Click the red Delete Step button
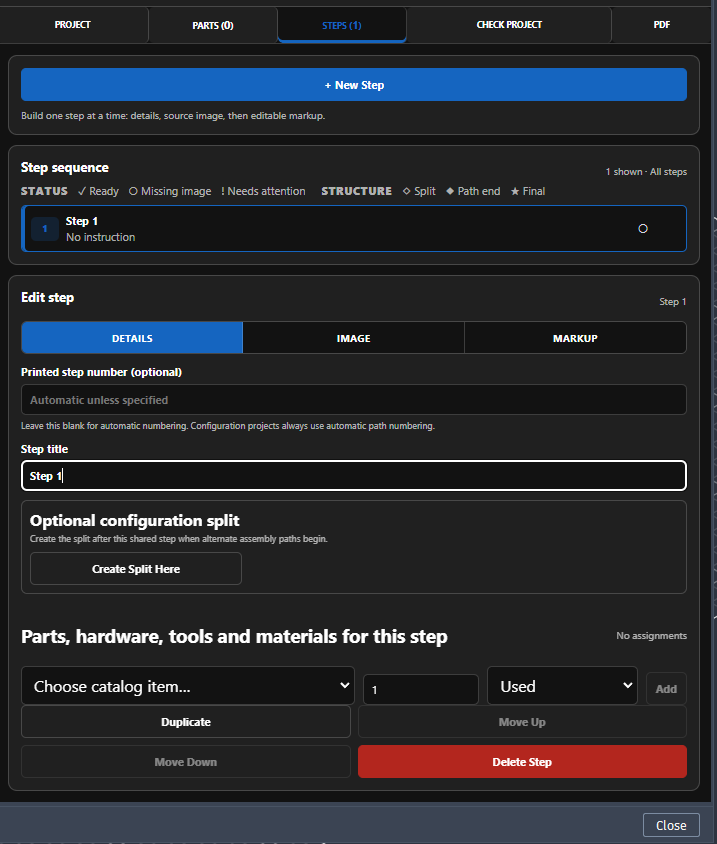This screenshot has width=717, height=844. (x=522, y=762)
